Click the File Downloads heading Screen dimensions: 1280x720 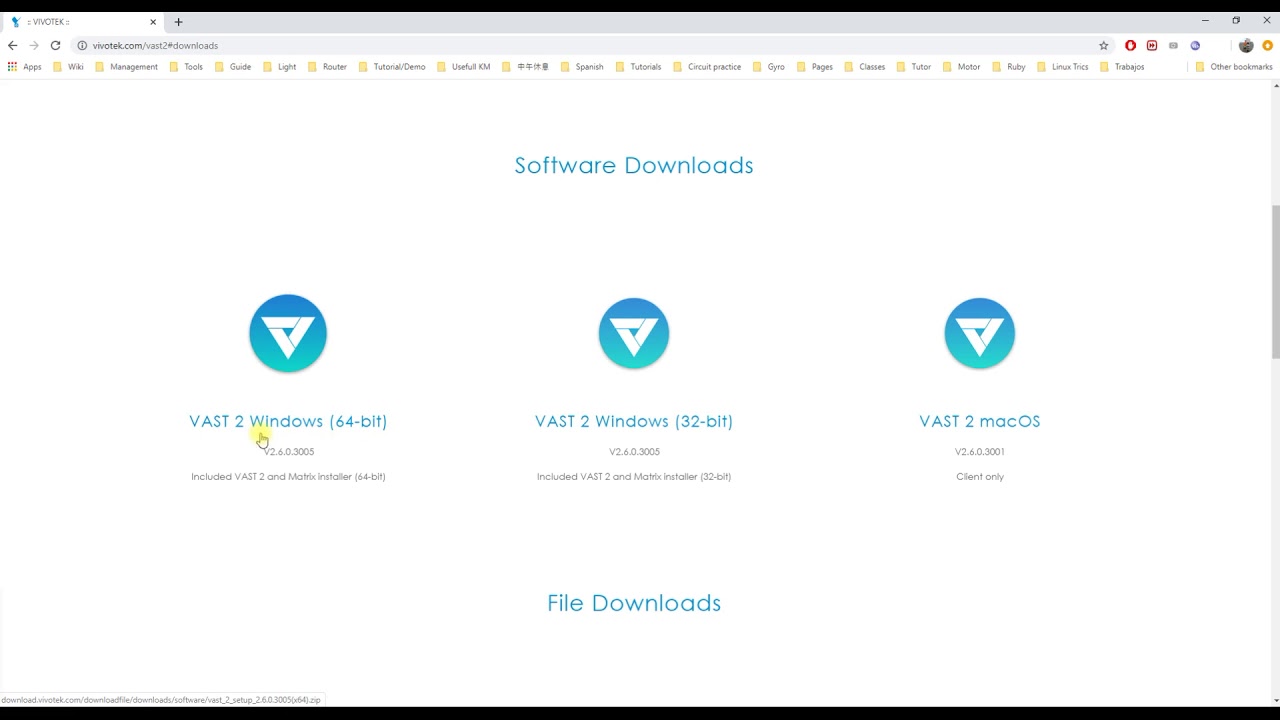(634, 603)
